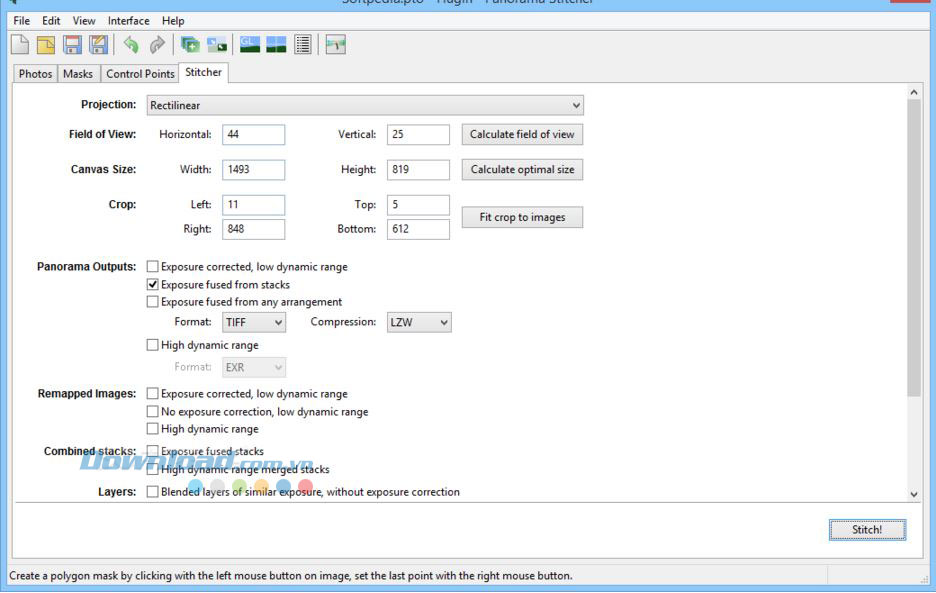Click the Stitch! button
The height and width of the screenshot is (593, 936).
[x=867, y=530]
